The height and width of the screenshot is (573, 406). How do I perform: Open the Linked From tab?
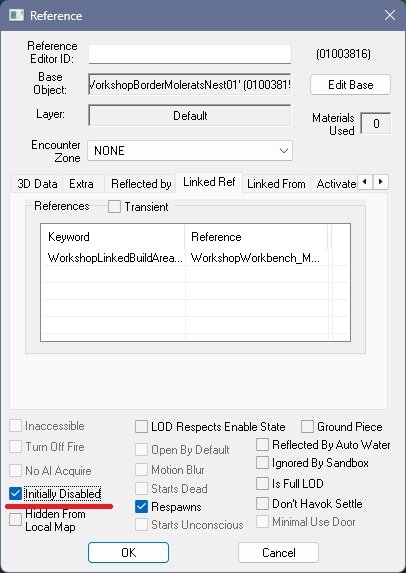pyautogui.click(x=276, y=184)
